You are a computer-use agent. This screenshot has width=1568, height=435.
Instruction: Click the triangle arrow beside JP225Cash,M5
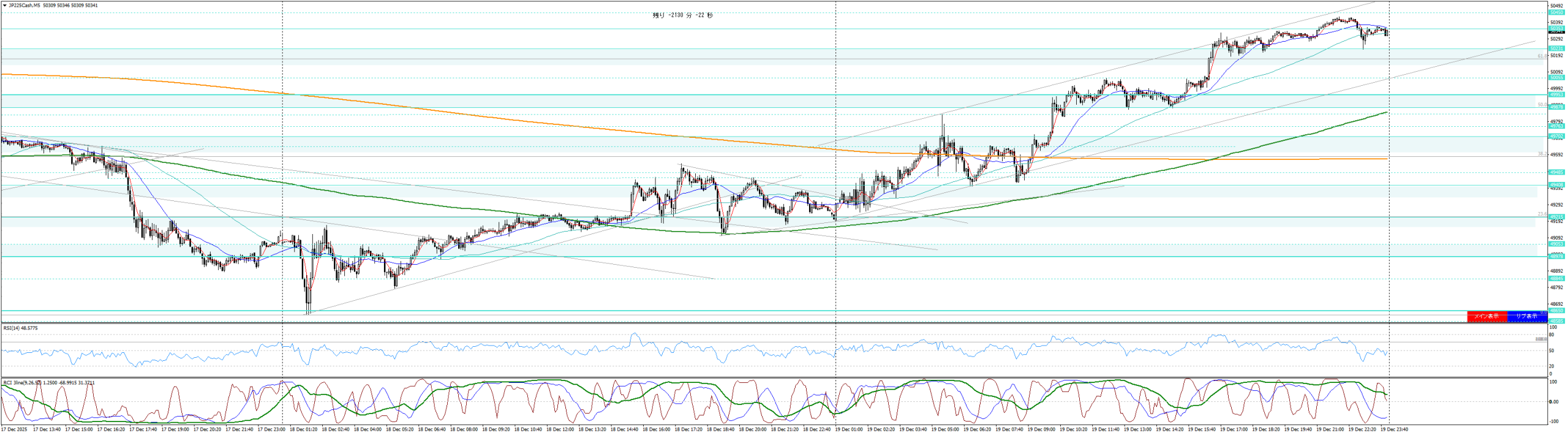pyautogui.click(x=5, y=6)
